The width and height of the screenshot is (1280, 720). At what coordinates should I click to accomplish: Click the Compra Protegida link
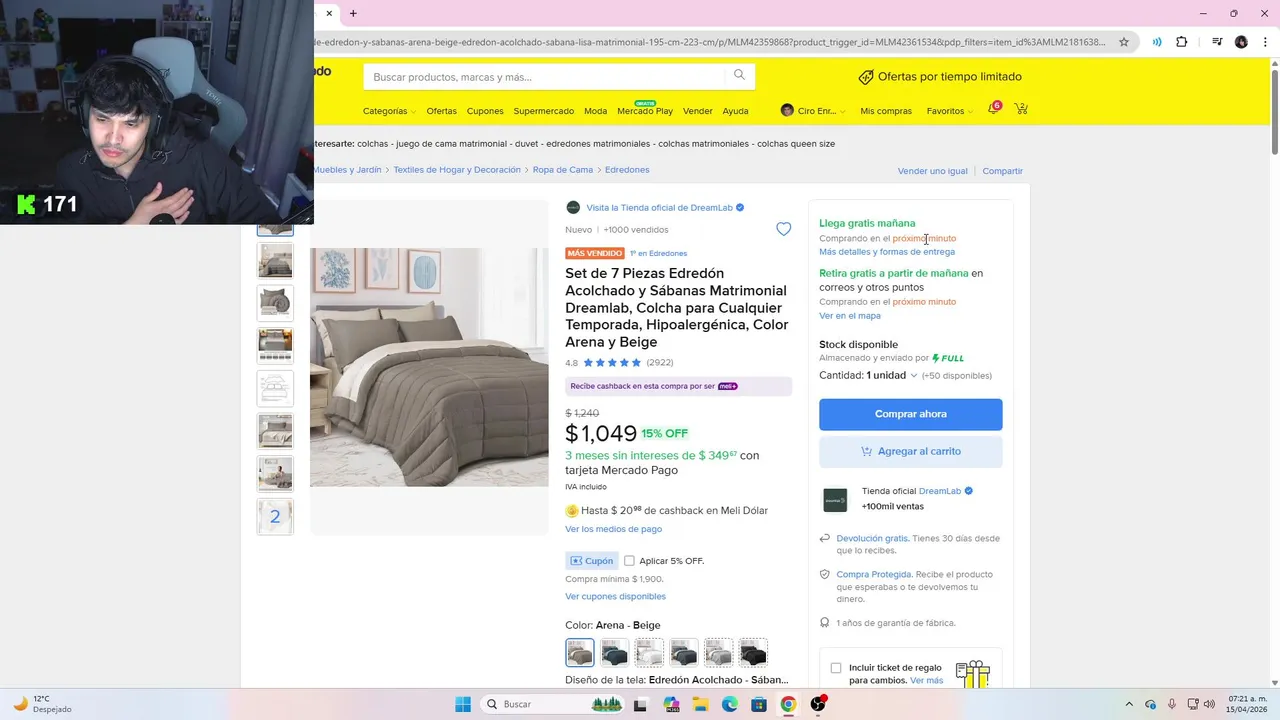pos(874,574)
